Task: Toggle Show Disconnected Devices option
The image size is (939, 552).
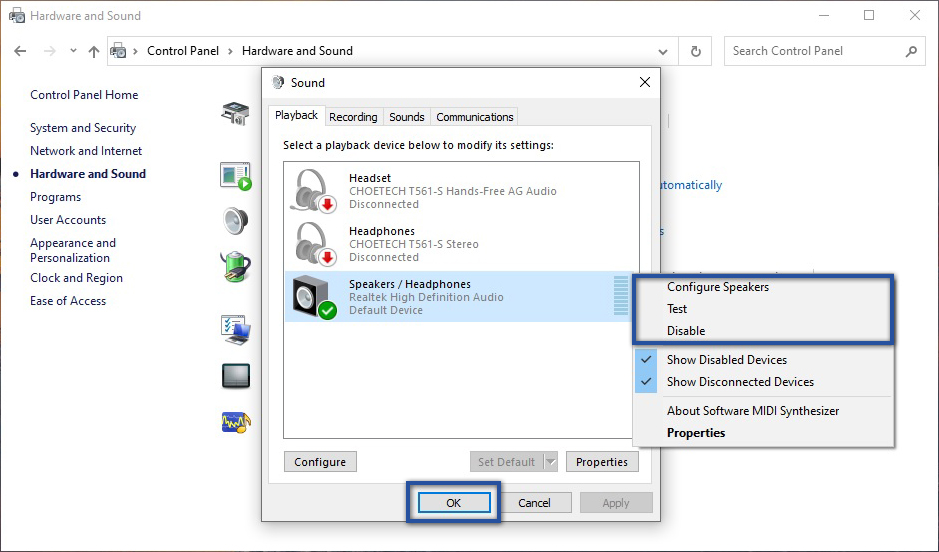Action: pyautogui.click(x=764, y=382)
